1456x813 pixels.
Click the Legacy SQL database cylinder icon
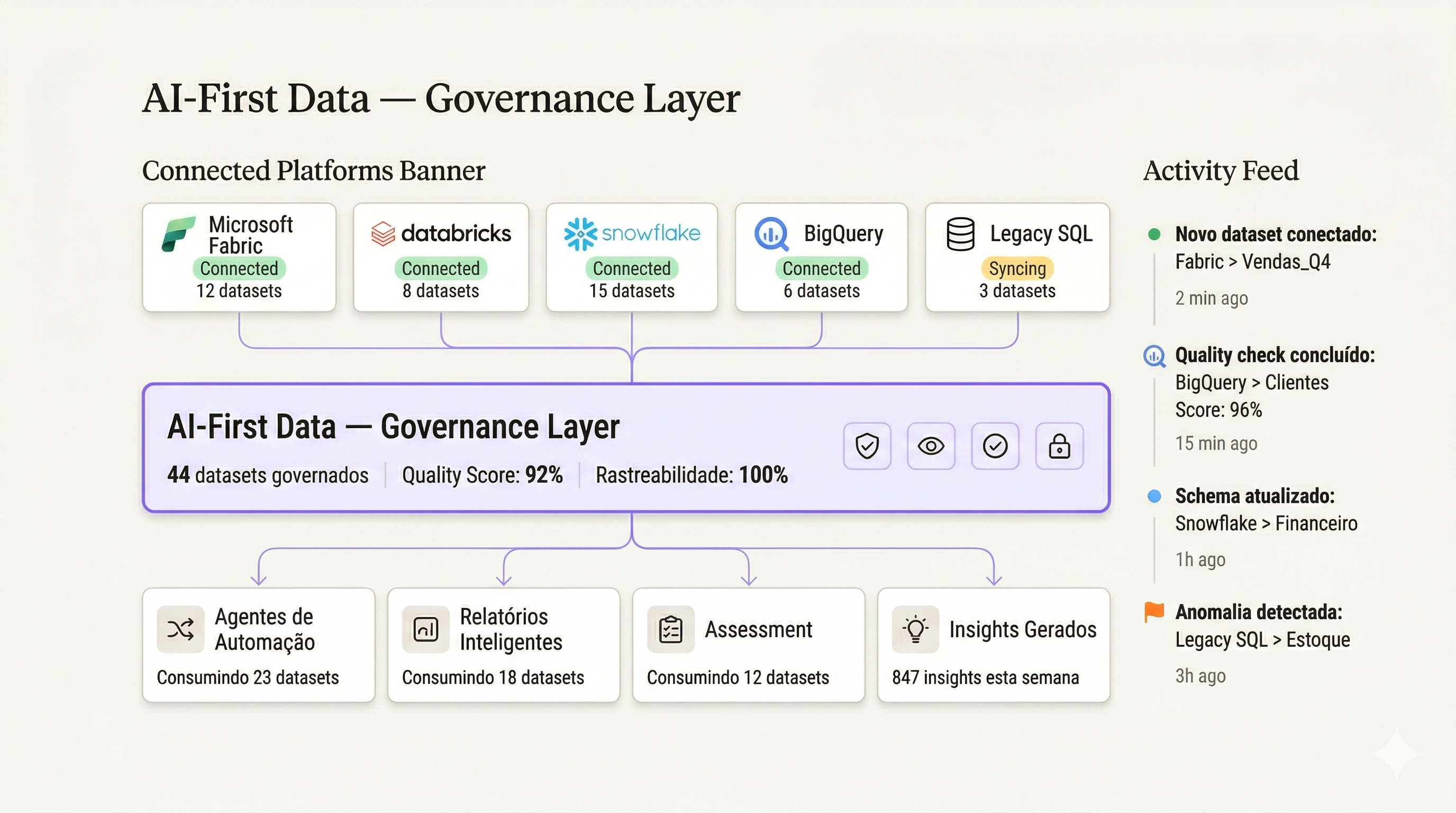click(960, 233)
